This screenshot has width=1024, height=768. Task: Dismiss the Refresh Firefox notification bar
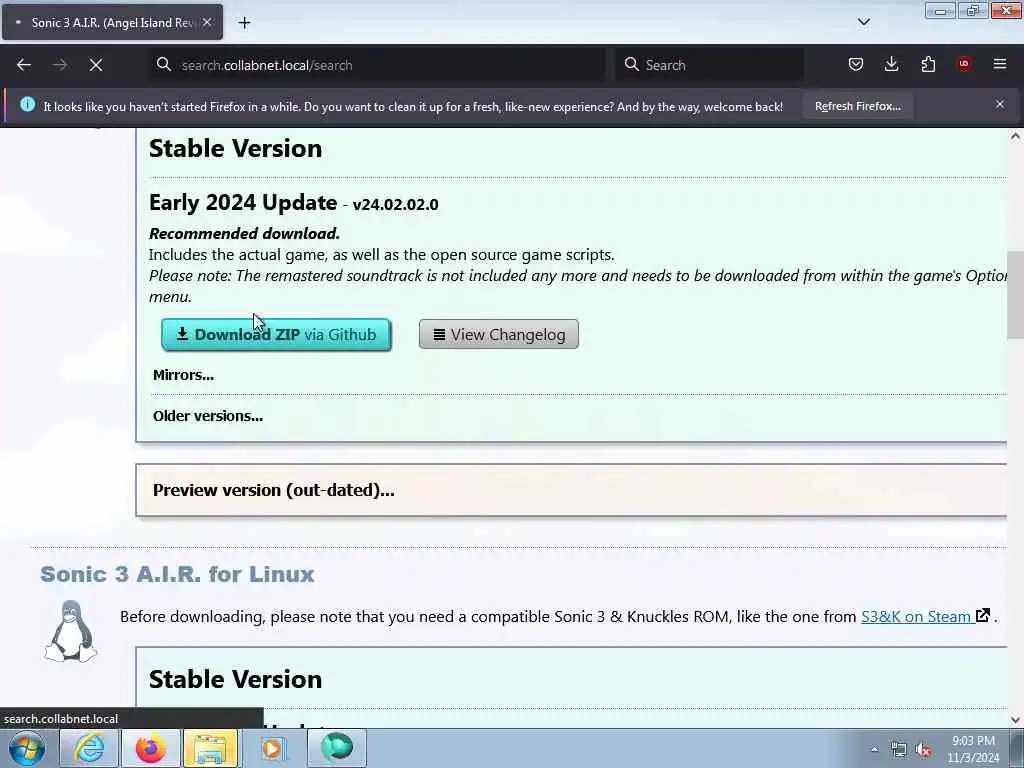(1000, 104)
